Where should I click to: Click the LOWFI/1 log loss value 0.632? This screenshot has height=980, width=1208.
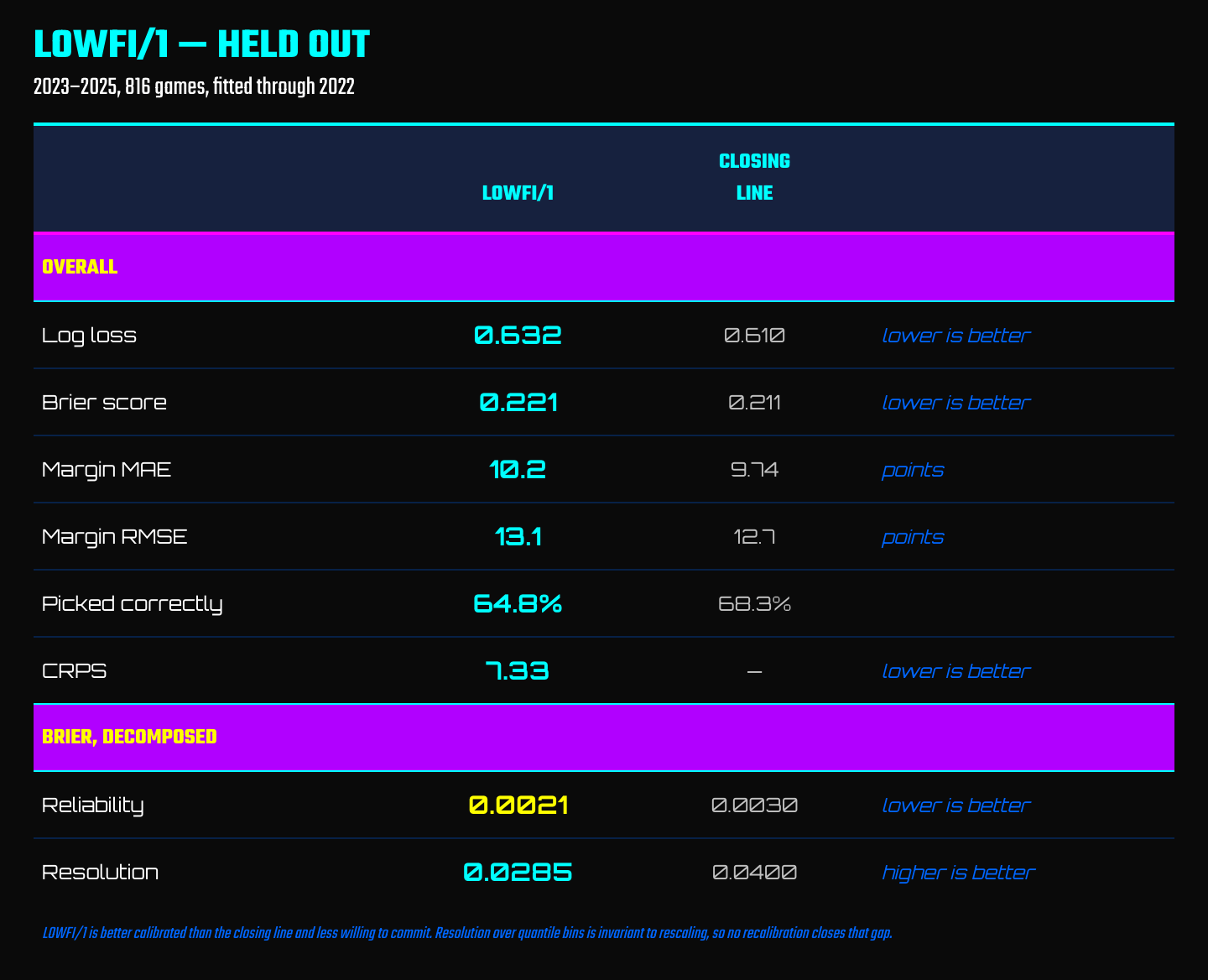tap(518, 336)
